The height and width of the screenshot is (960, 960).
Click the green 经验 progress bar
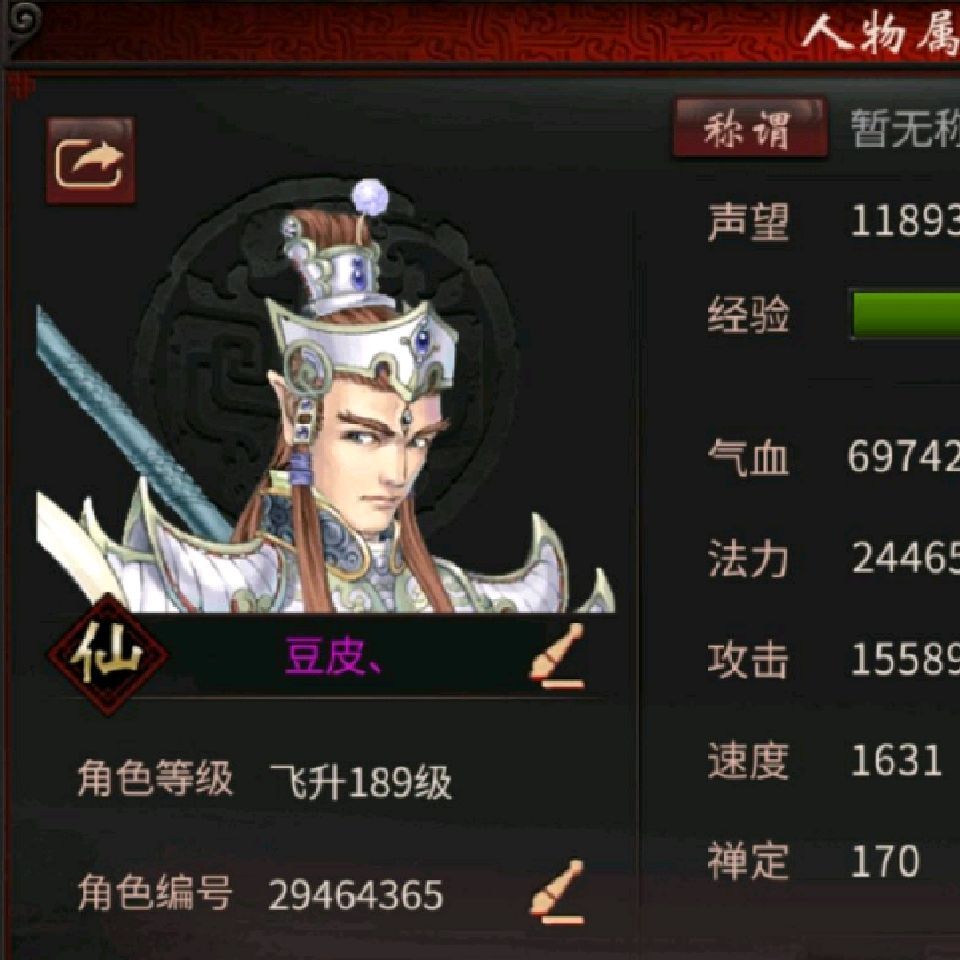906,315
